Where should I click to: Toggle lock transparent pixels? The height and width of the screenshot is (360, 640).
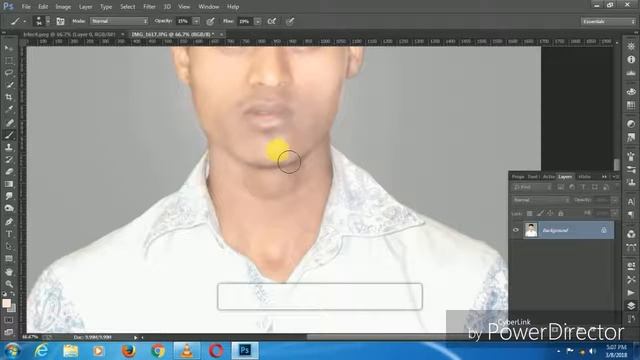[x=529, y=213]
